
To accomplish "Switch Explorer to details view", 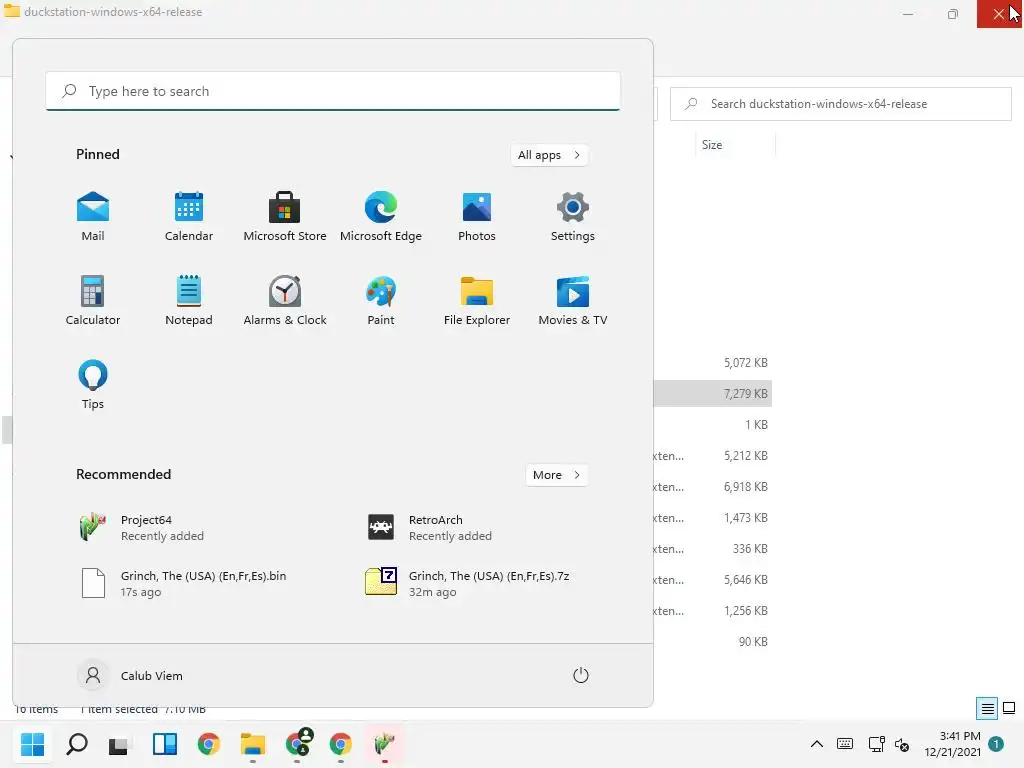I will [987, 708].
